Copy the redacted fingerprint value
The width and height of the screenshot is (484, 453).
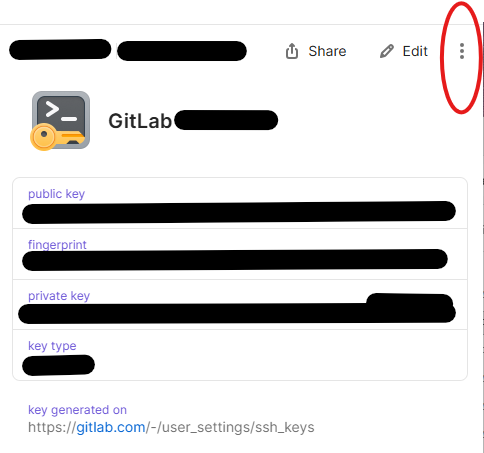(x=235, y=260)
